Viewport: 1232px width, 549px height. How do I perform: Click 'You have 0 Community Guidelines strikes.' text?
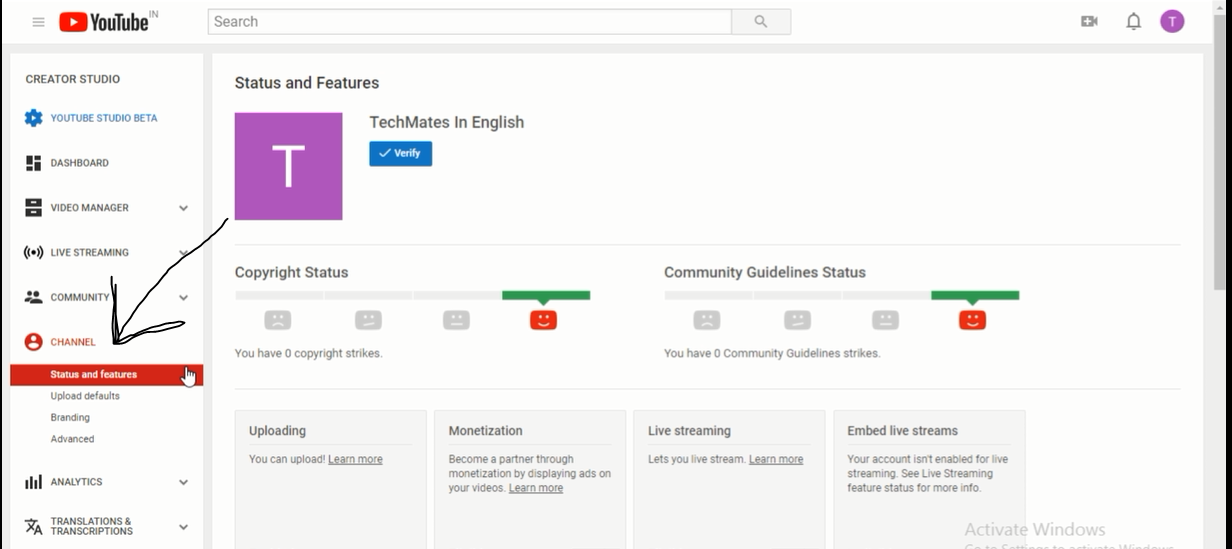[x=772, y=353]
